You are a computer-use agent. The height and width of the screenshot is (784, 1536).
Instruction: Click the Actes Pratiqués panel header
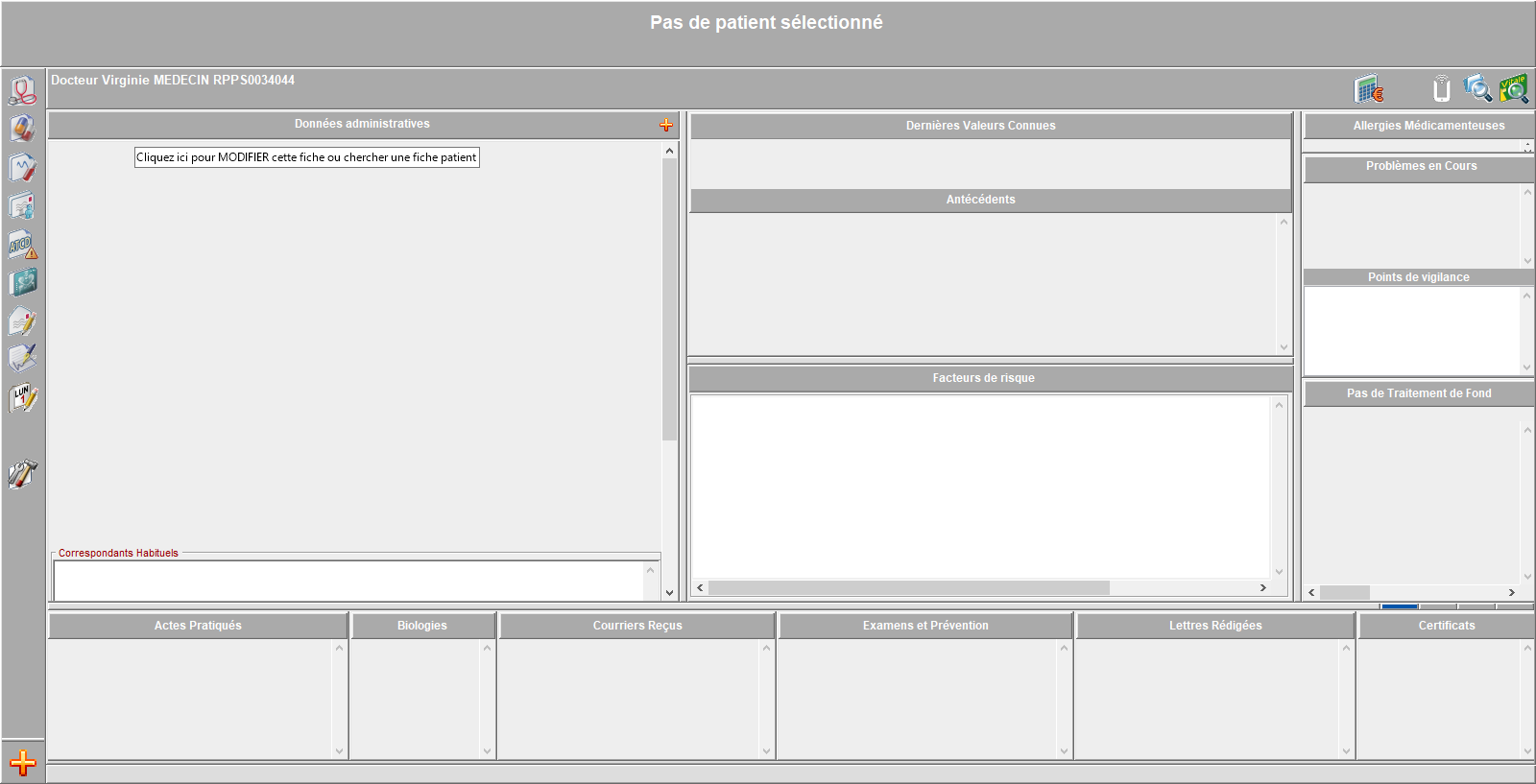[198, 626]
